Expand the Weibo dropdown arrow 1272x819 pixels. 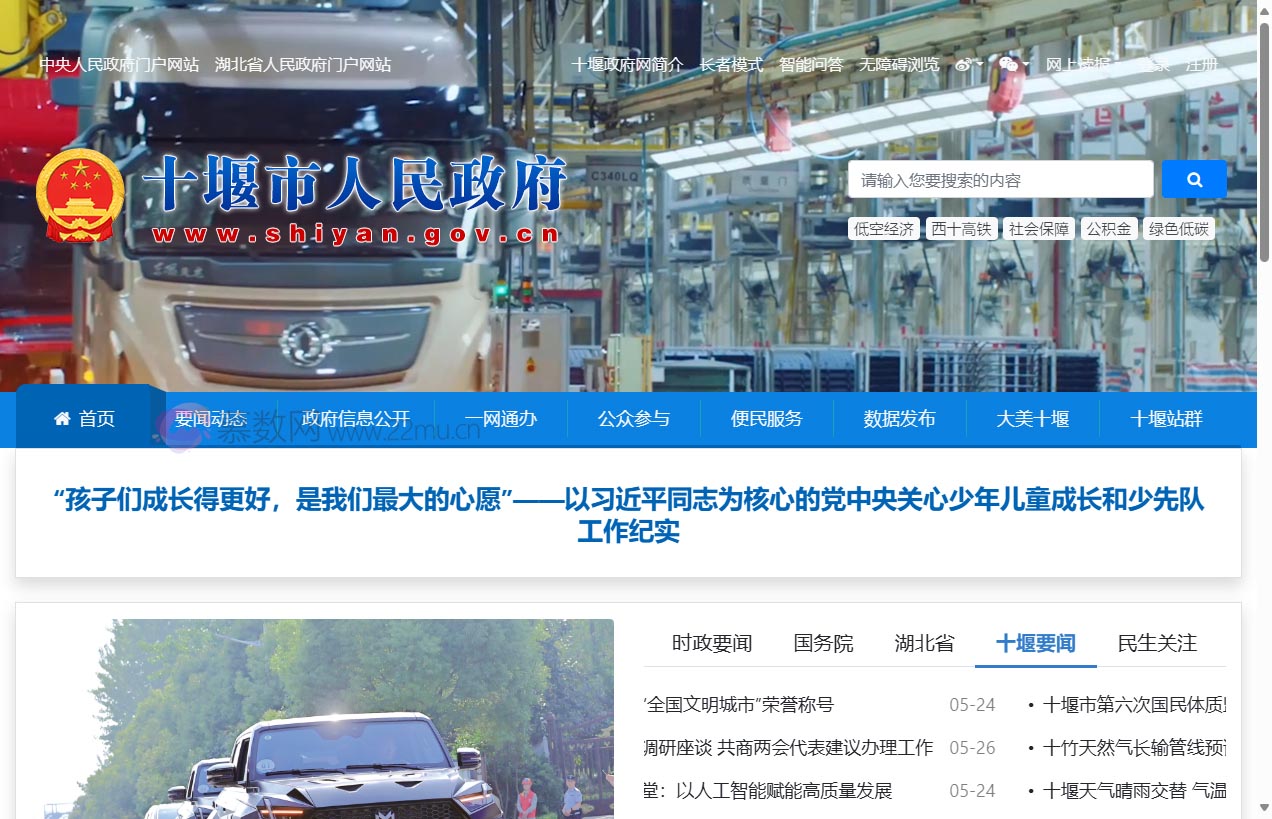[x=980, y=64]
